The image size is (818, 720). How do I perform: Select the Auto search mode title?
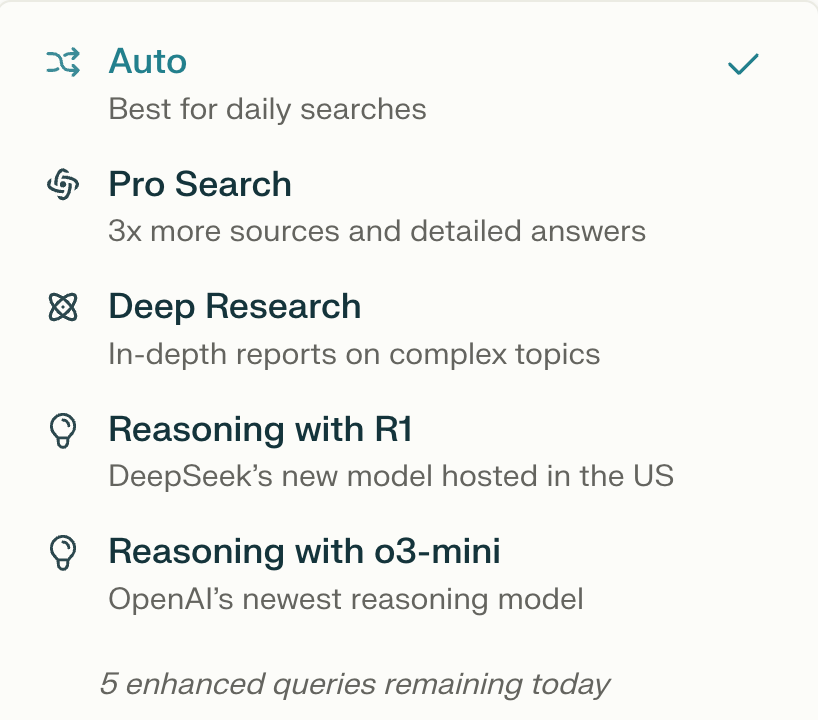click(148, 62)
